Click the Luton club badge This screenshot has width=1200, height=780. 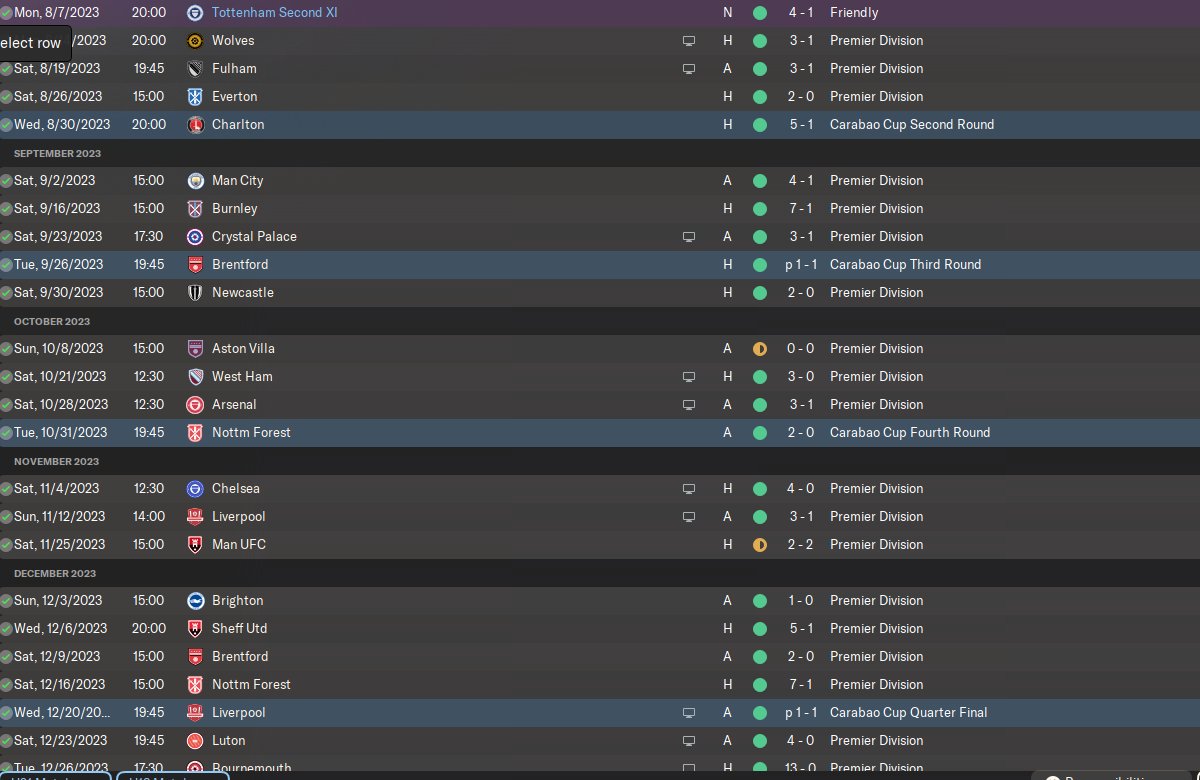(x=195, y=741)
